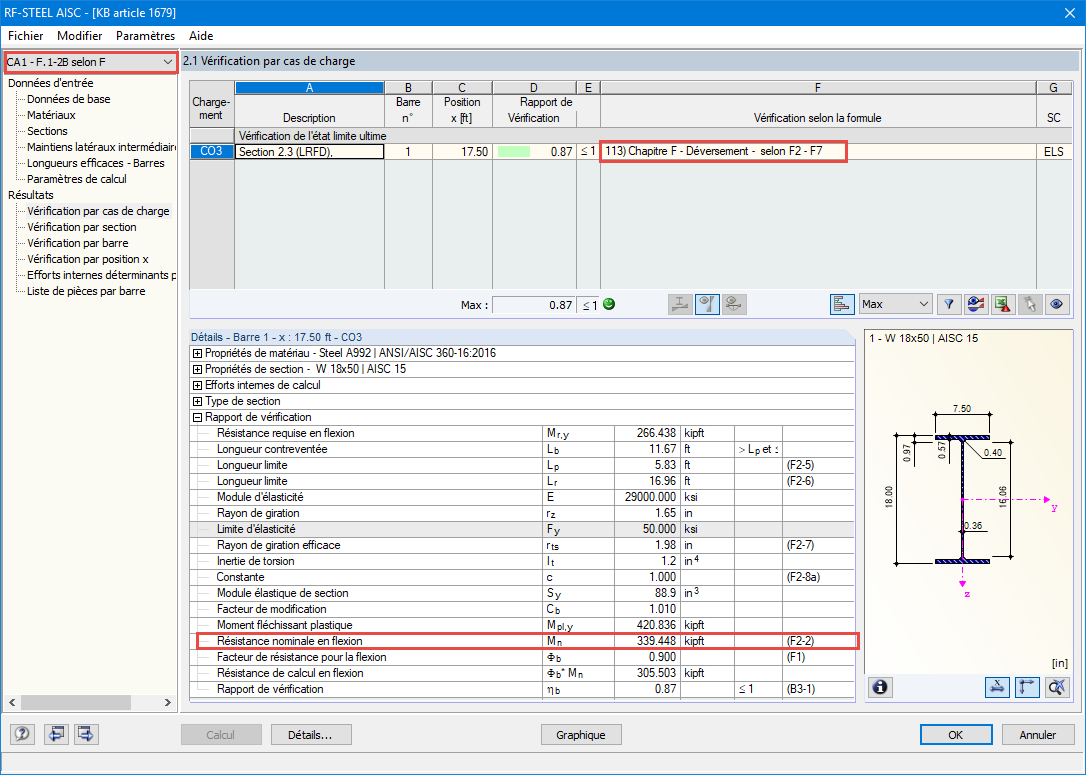Viewport: 1086px width, 775px height.
Task: Open the Max filter dropdown
Action: pyautogui.click(x=896, y=304)
